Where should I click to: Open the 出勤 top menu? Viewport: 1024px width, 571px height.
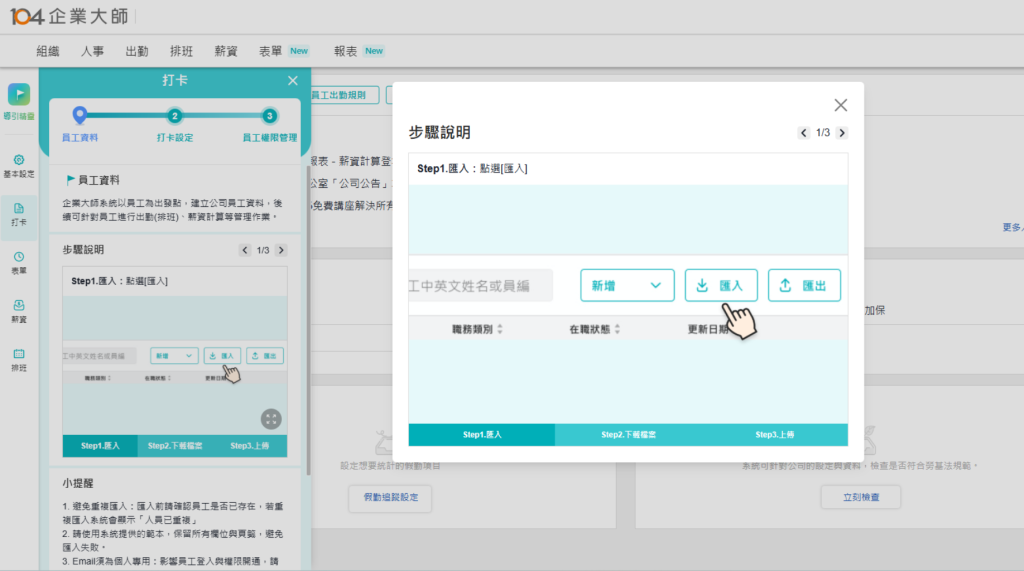point(137,51)
